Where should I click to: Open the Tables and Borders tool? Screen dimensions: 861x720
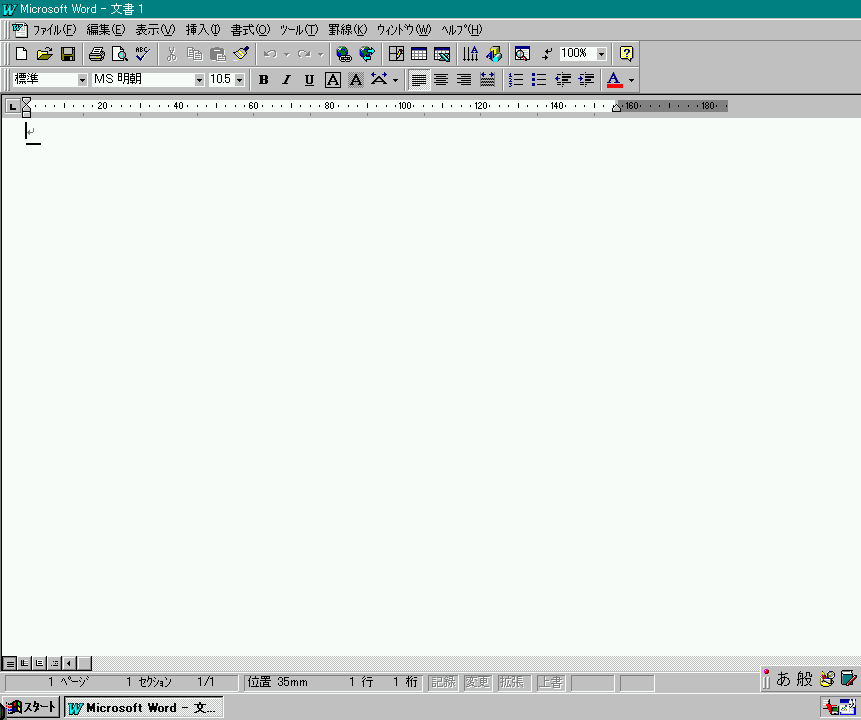tap(396, 54)
